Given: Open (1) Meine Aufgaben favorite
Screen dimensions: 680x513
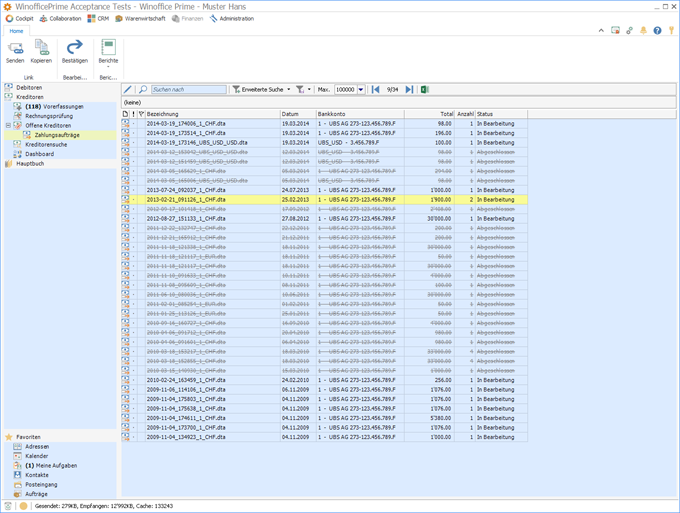Looking at the screenshot, I should click(51, 466).
